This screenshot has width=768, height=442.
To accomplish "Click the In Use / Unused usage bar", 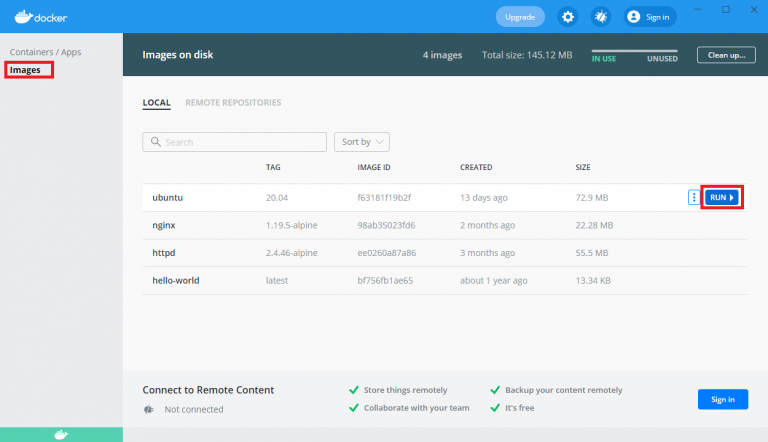I will click(x=634, y=53).
